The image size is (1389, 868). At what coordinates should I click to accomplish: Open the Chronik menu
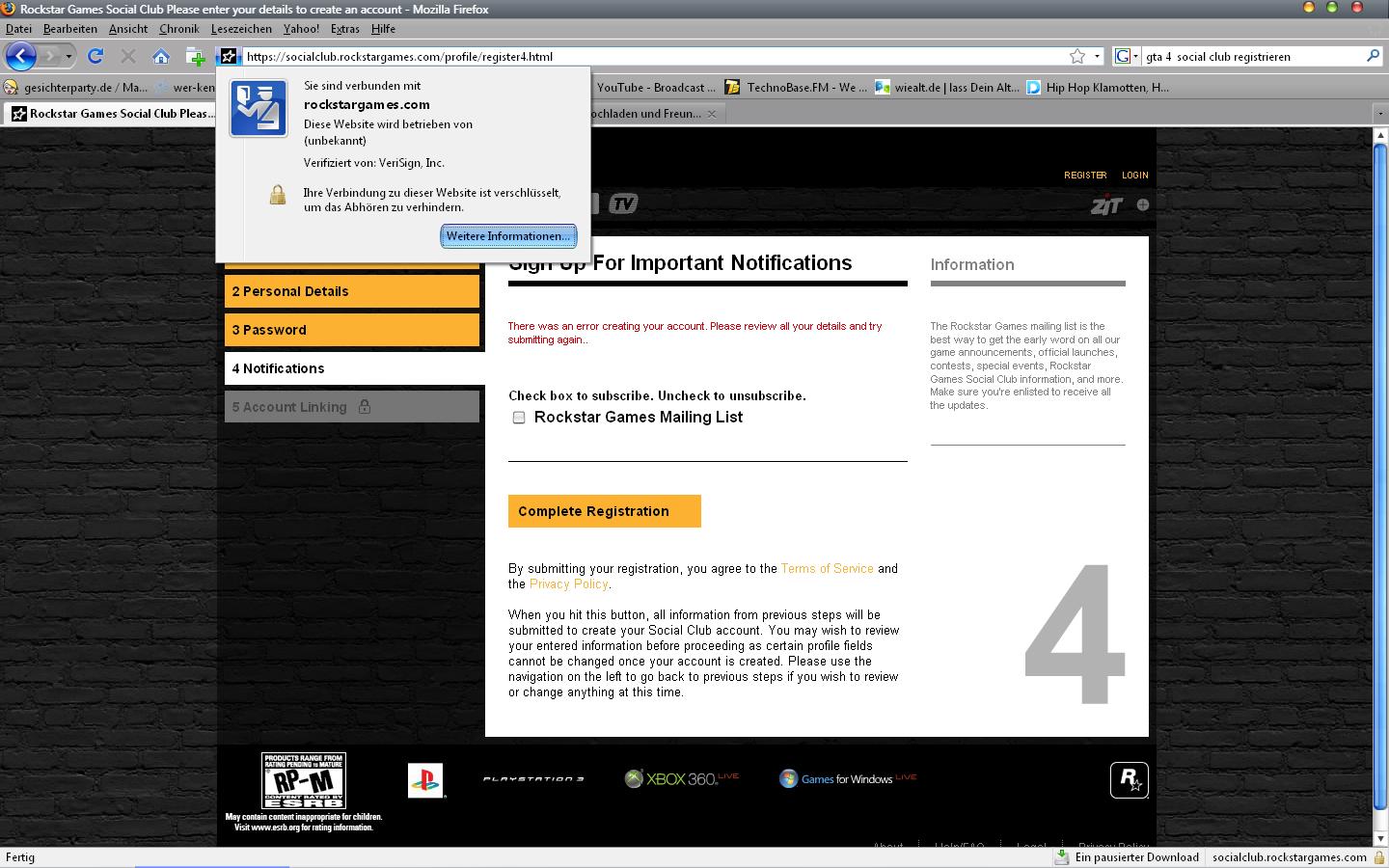coord(179,29)
